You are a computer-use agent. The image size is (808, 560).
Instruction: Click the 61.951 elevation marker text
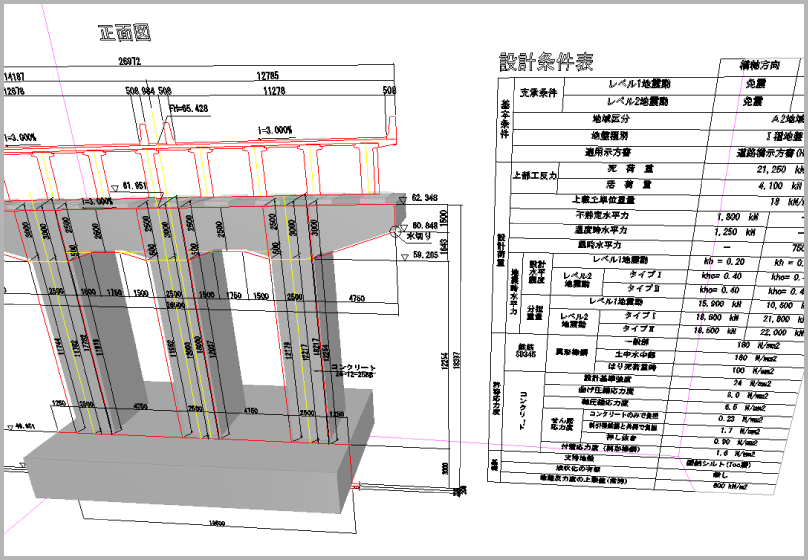[134, 185]
